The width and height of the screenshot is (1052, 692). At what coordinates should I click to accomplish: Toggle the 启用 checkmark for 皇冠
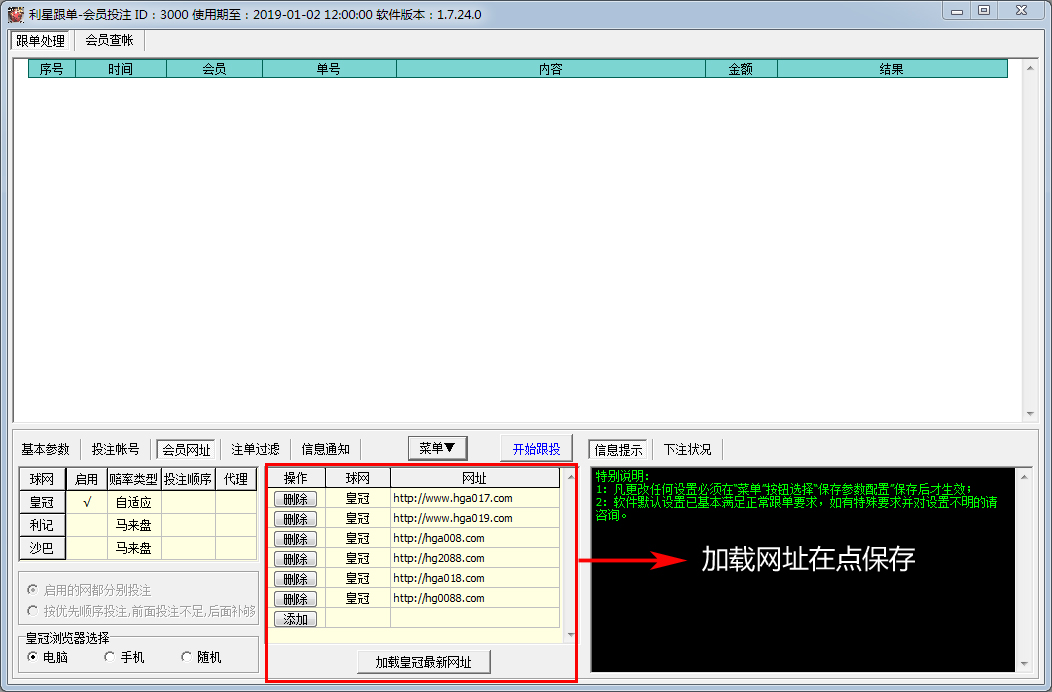[87, 503]
